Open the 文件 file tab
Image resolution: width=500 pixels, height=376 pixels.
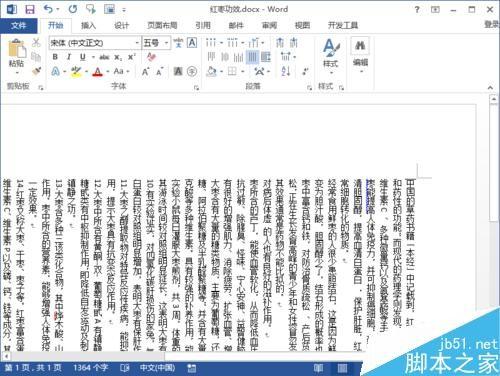[18, 25]
